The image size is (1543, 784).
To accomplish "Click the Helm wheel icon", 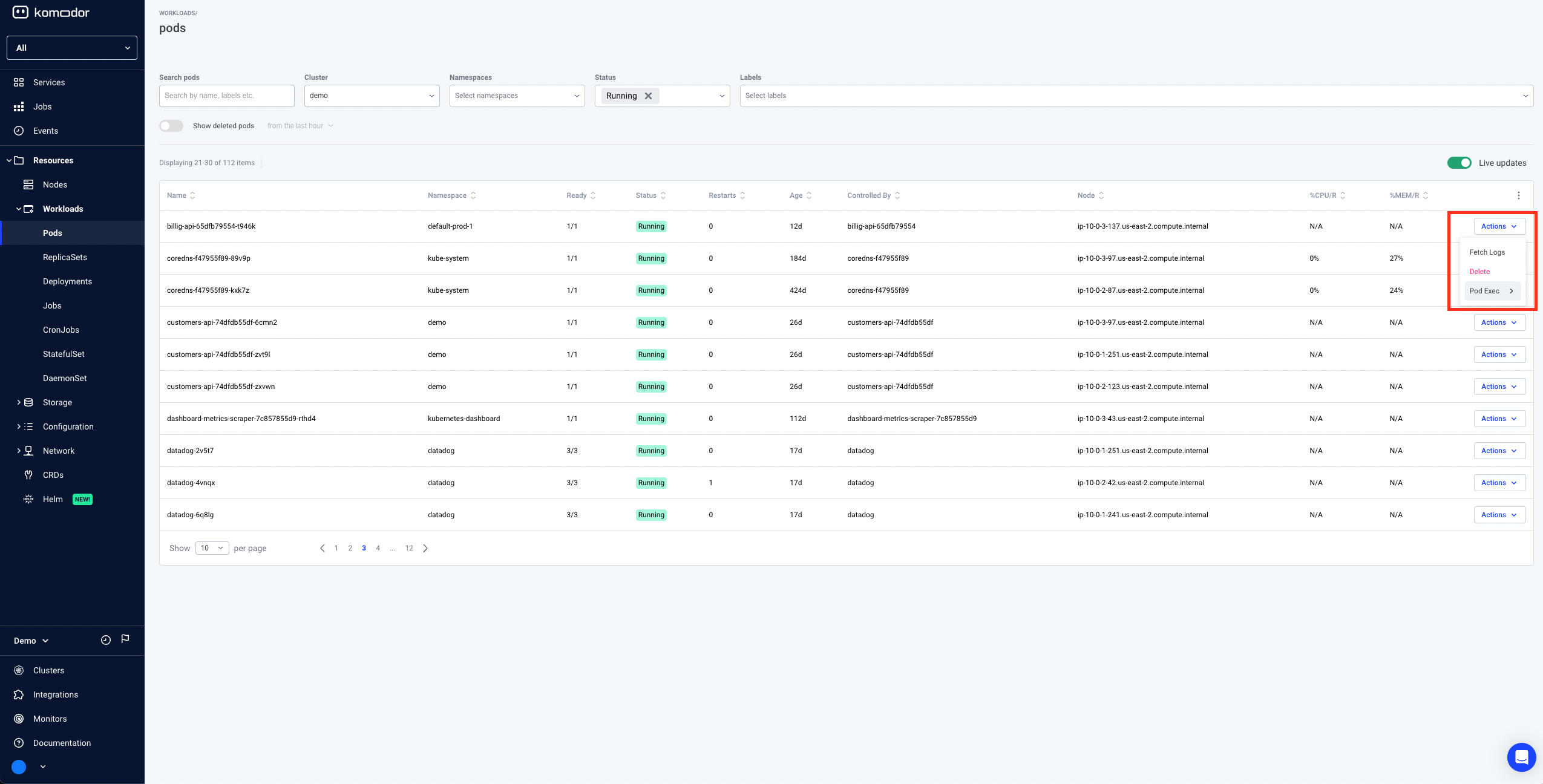I will click(x=28, y=499).
